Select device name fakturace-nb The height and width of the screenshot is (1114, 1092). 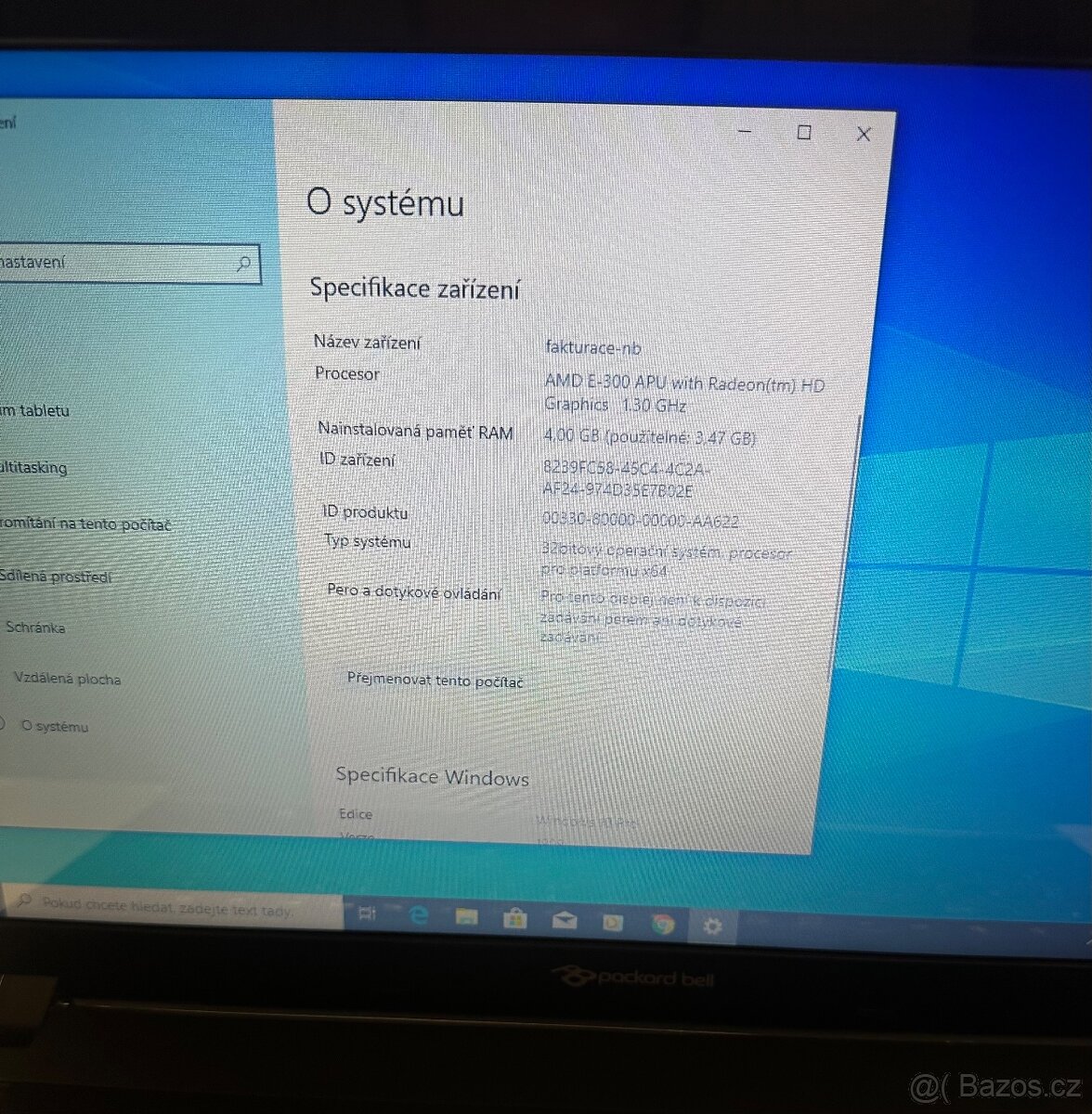click(x=593, y=348)
